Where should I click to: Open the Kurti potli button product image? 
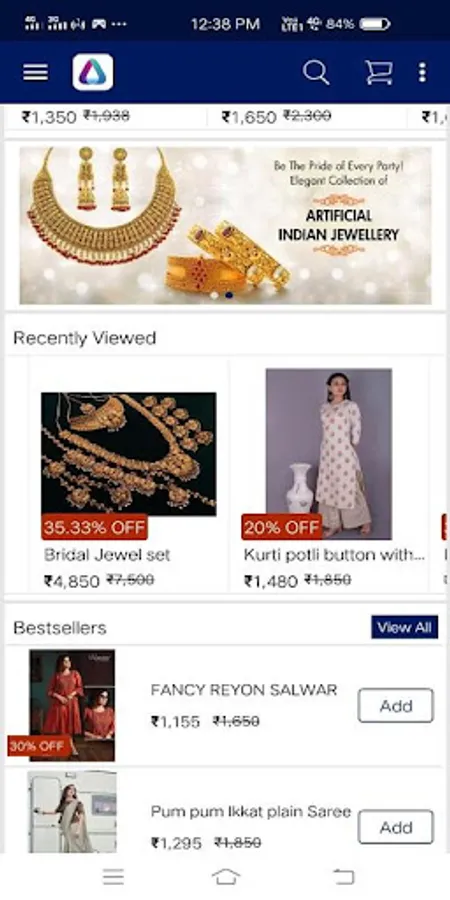(328, 453)
